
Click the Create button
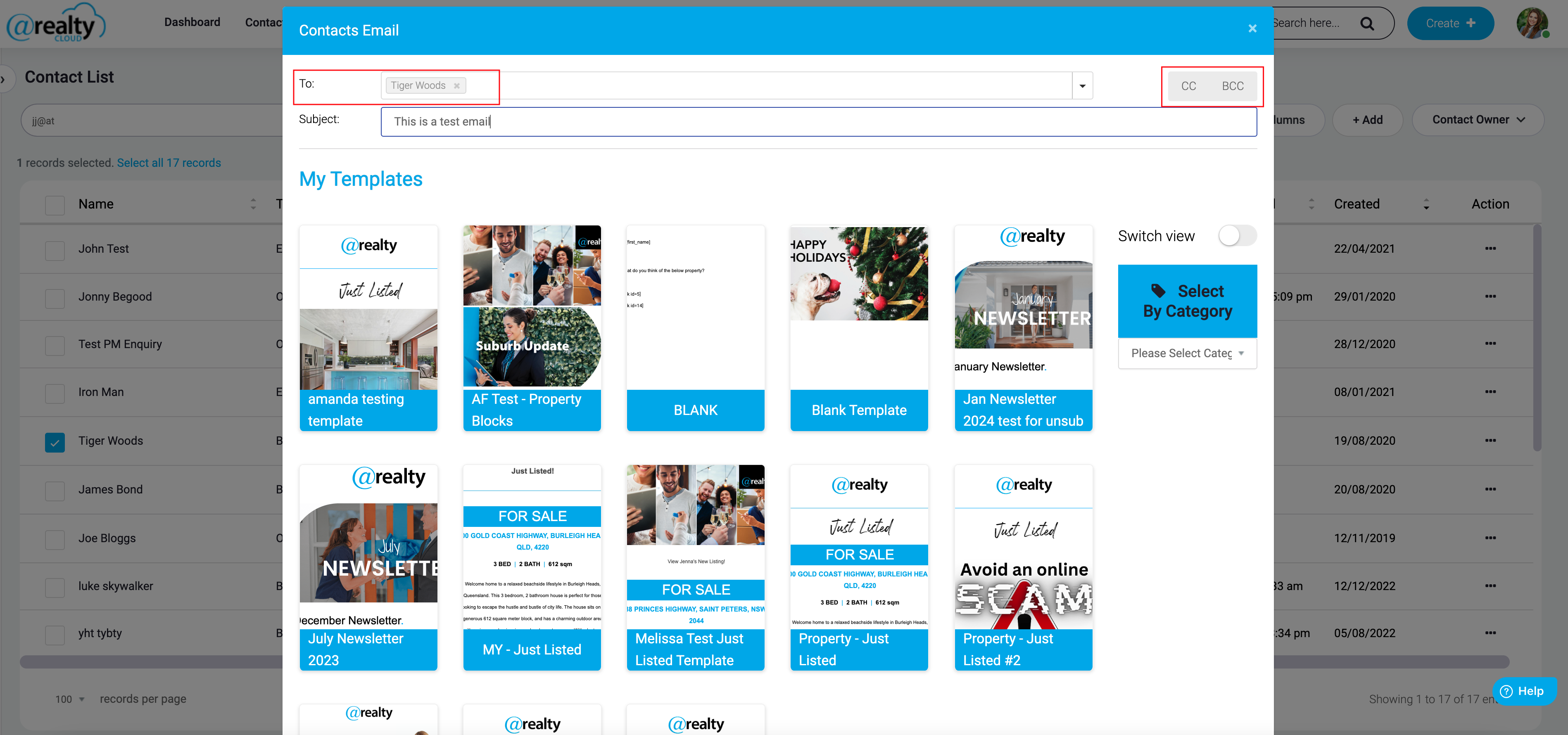point(1451,24)
